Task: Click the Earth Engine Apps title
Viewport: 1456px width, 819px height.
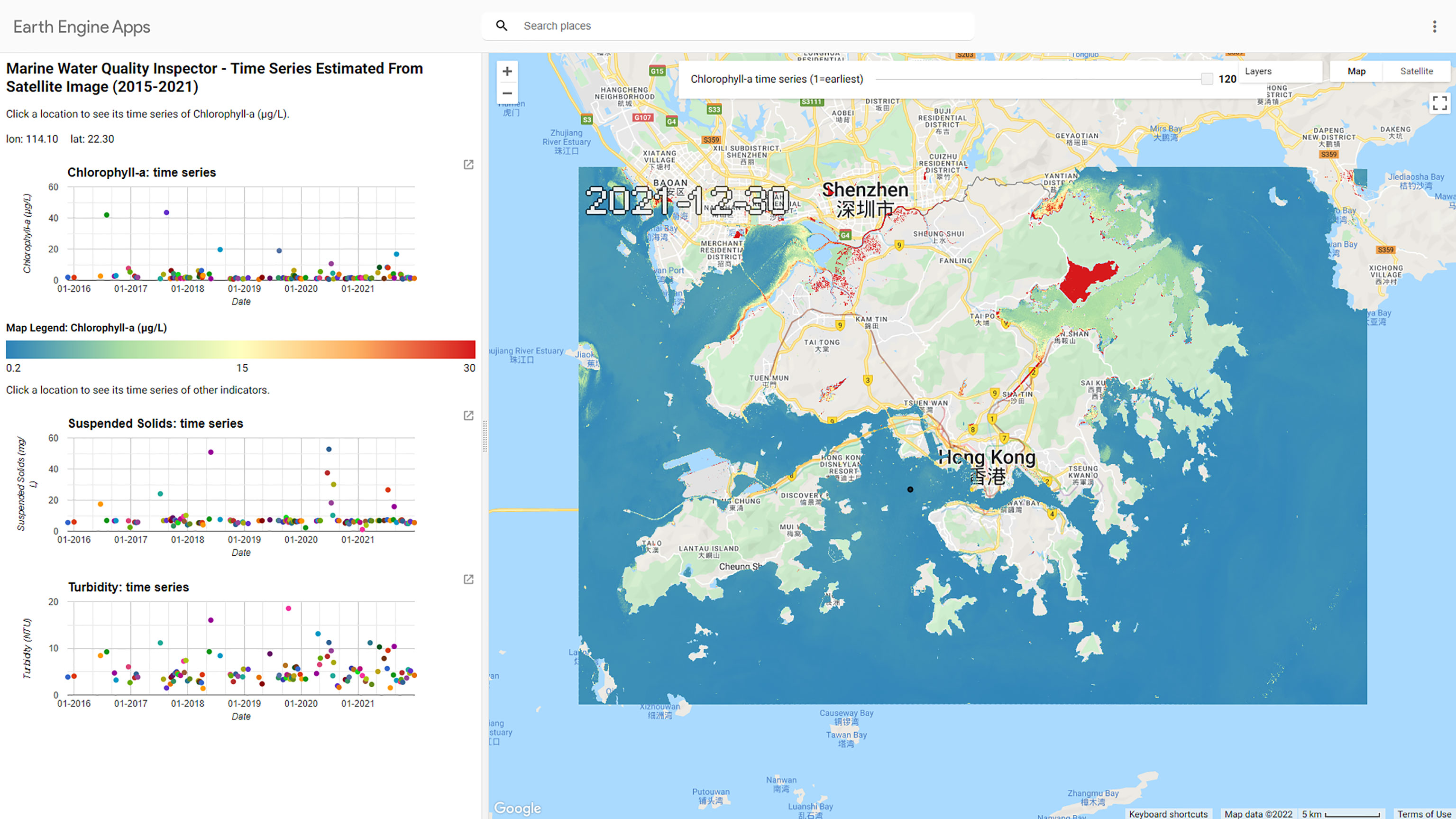Action: [82, 27]
